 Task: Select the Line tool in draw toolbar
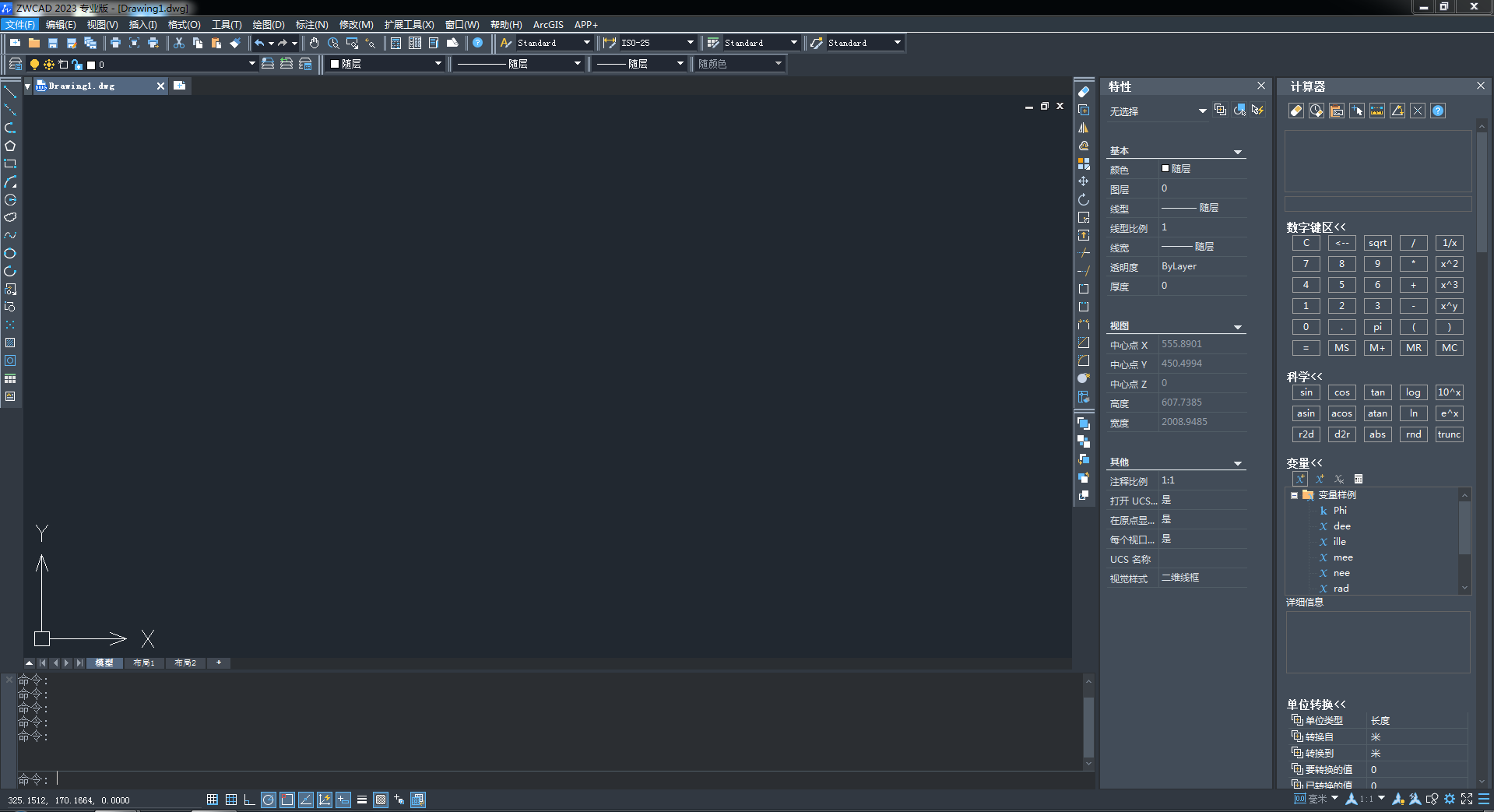(x=10, y=92)
